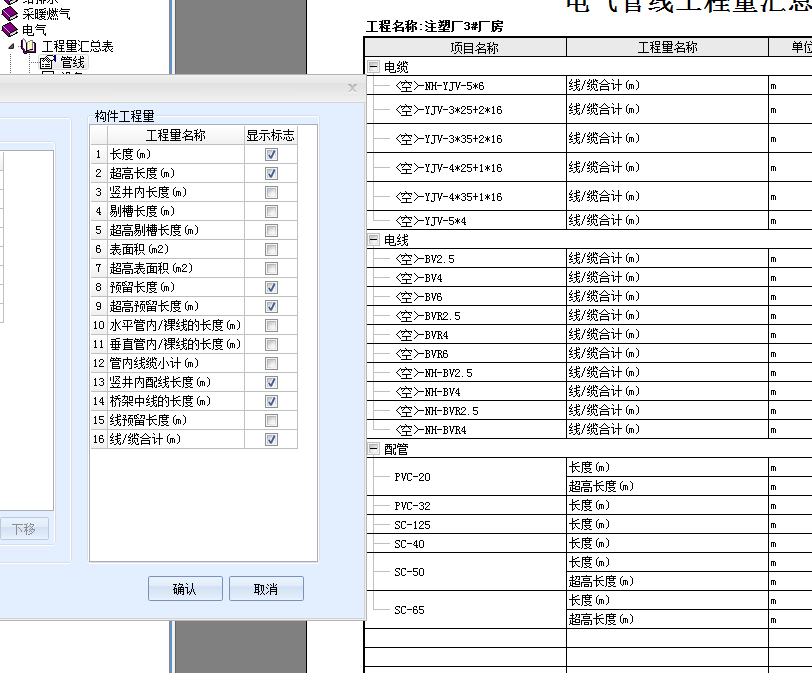Uncheck the 长度(m) display checkbox
Viewport: 812px width, 673px height.
(x=271, y=154)
